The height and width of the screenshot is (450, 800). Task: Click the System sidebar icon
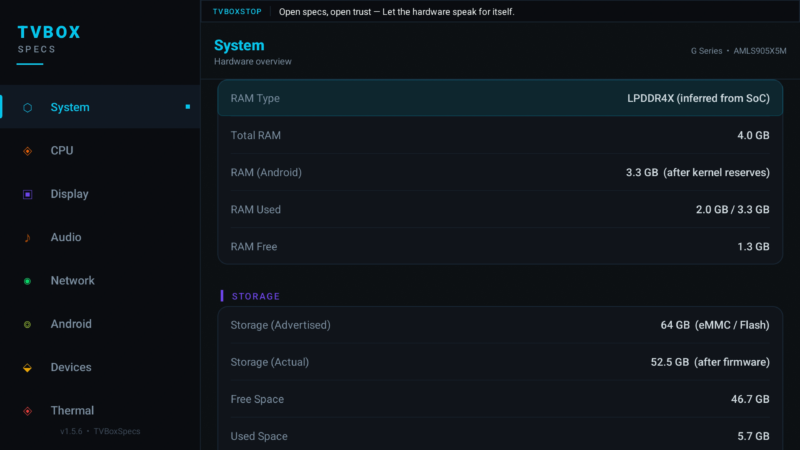coord(28,107)
